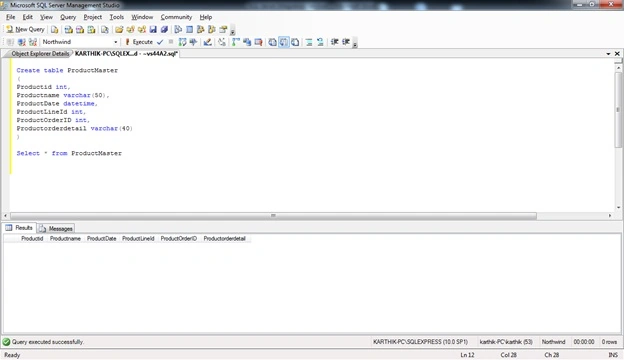This screenshot has height=360, width=624.
Task: Click the New Query button
Action: point(25,29)
